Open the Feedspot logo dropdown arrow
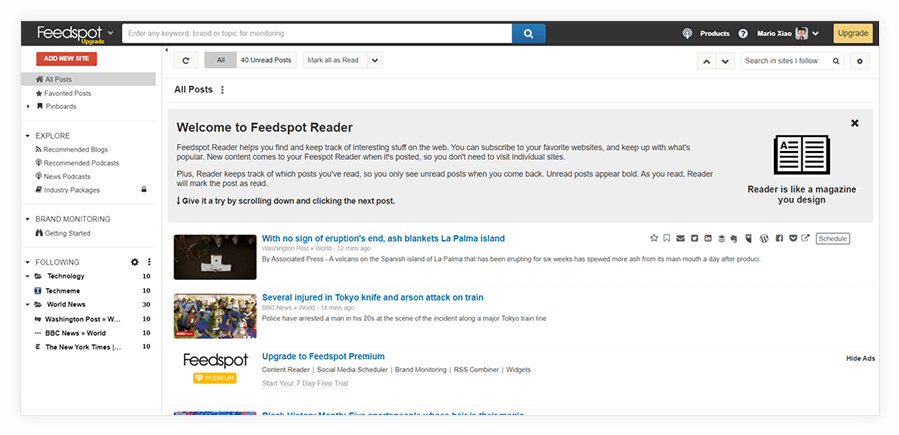The image size is (899, 435). click(111, 33)
